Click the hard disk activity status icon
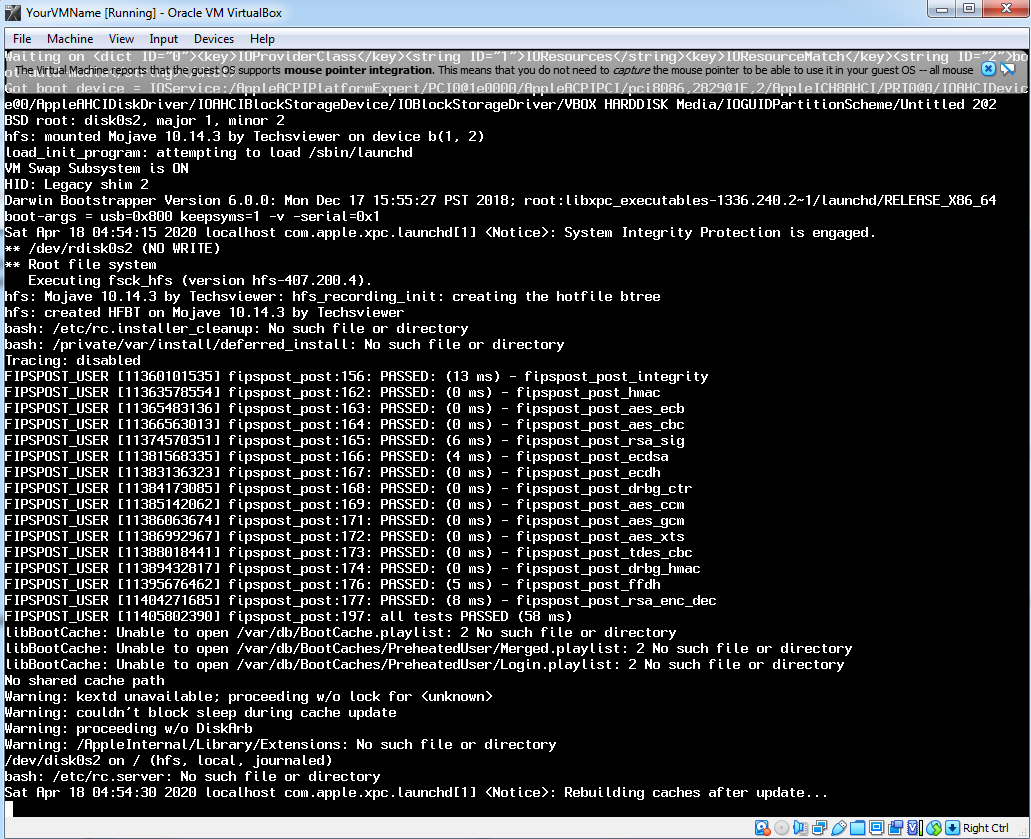This screenshot has height=839, width=1031. [762, 828]
